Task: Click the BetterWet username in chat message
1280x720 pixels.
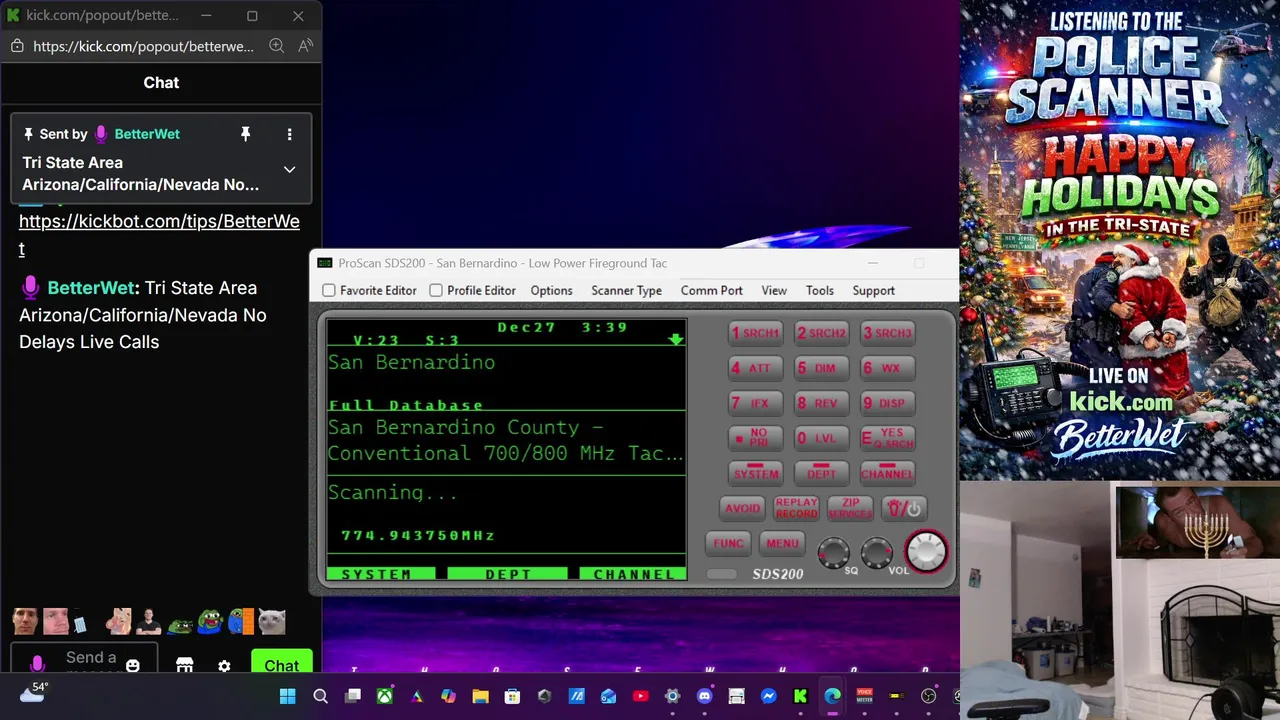Action: tap(90, 288)
